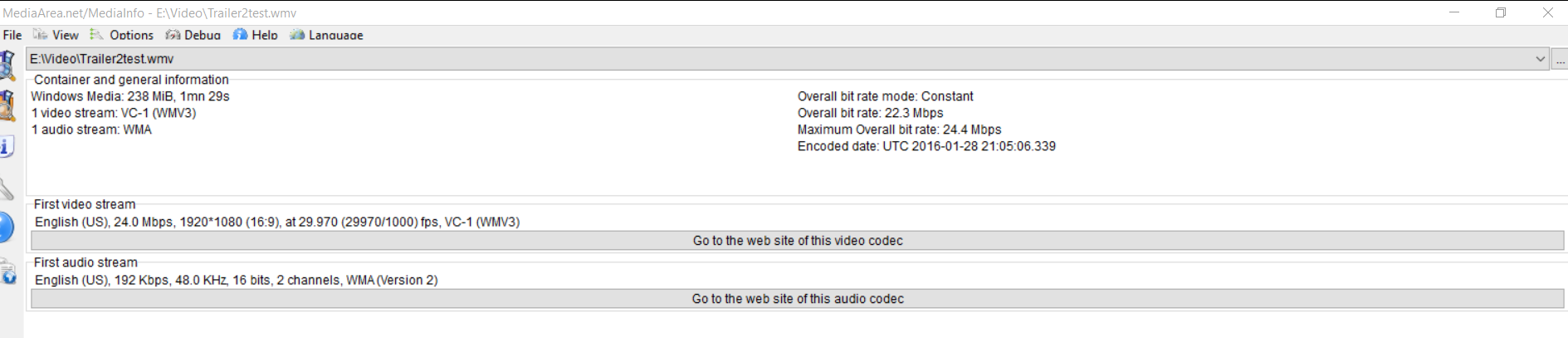
Task: Minimize the MediaInfo window
Action: pos(1454,12)
